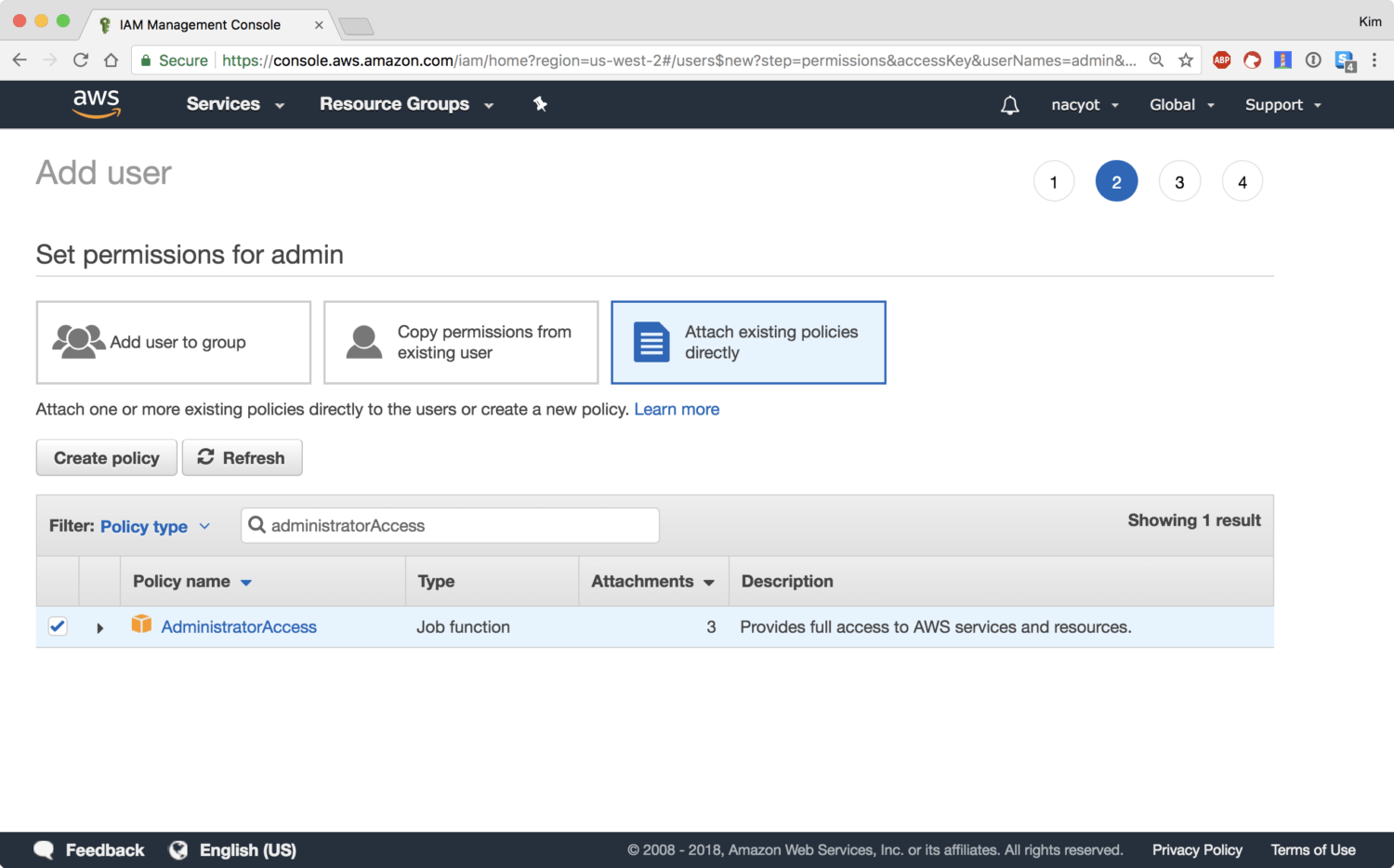The width and height of the screenshot is (1394, 868).
Task: Expand the Resource Groups menu
Action: click(x=405, y=104)
